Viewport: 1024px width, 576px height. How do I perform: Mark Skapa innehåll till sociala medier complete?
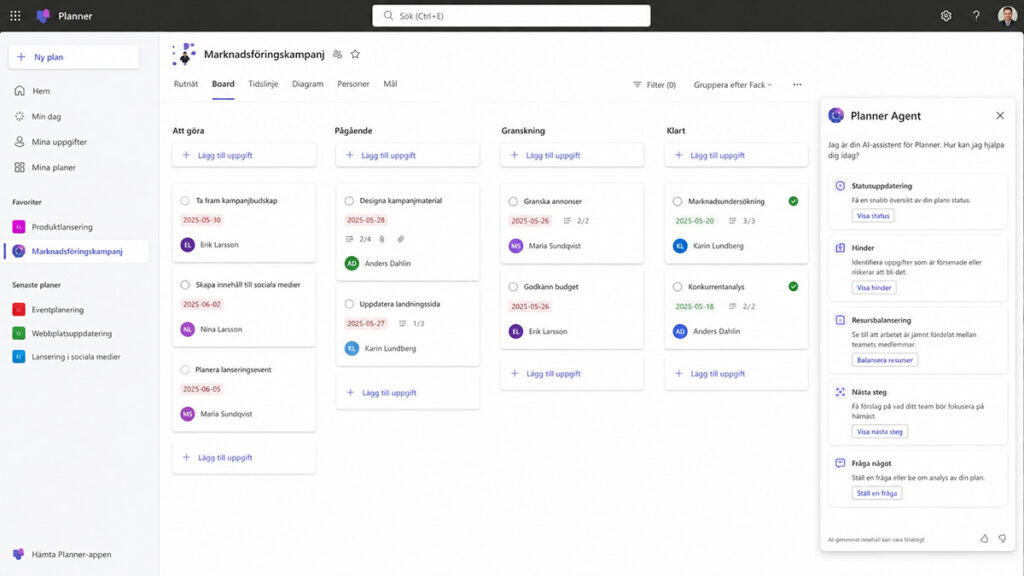(185, 285)
